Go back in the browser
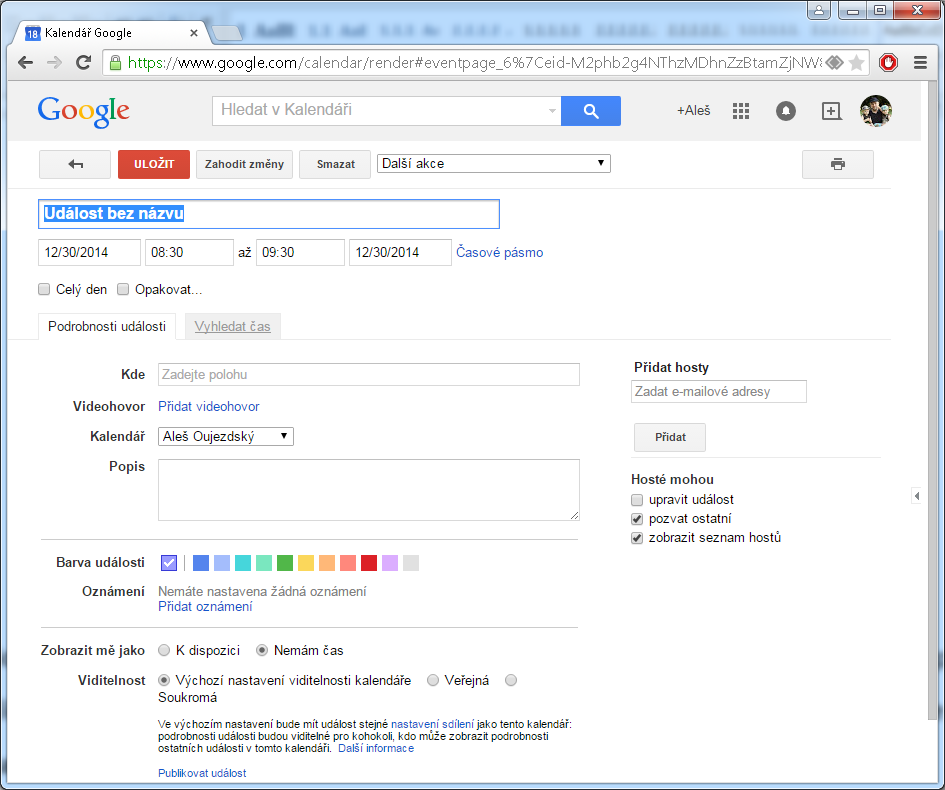This screenshot has height=790, width=945. click(x=25, y=62)
